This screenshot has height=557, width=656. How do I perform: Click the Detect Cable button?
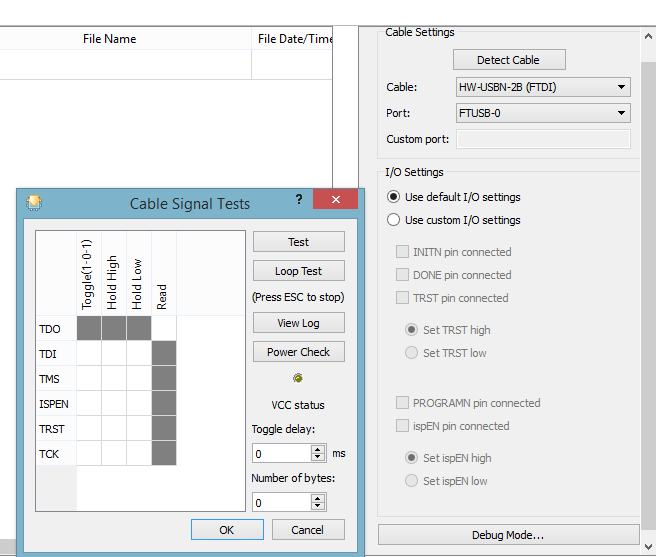(x=509, y=60)
